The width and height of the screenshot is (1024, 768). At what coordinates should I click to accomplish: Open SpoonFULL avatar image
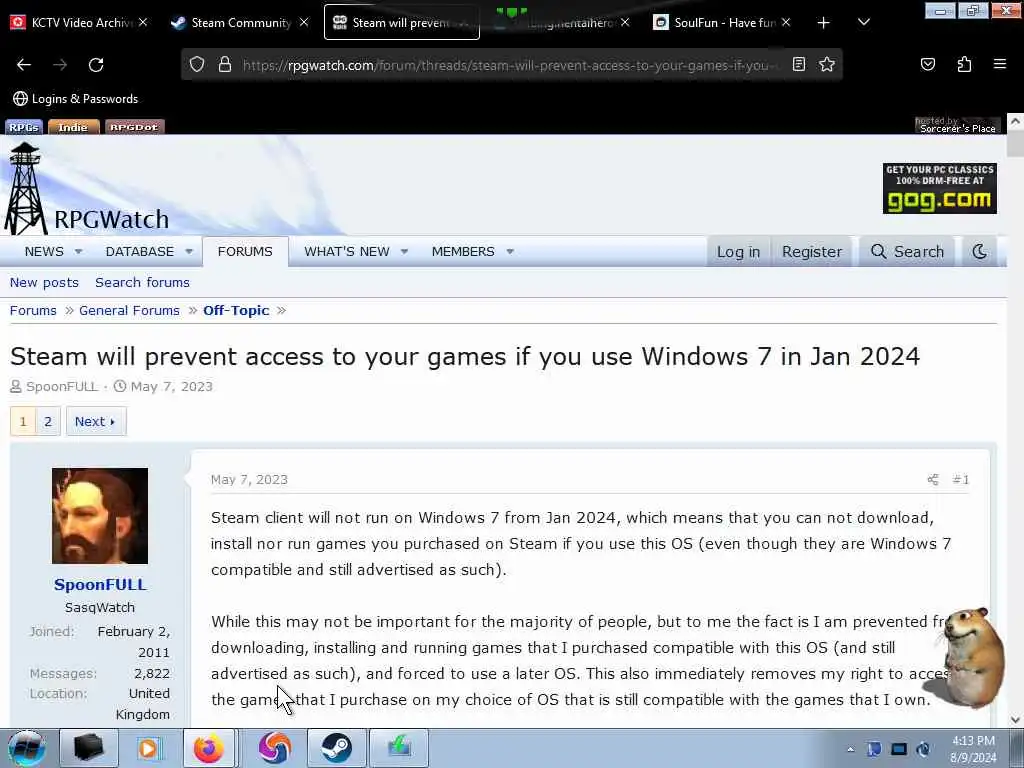[x=100, y=515]
